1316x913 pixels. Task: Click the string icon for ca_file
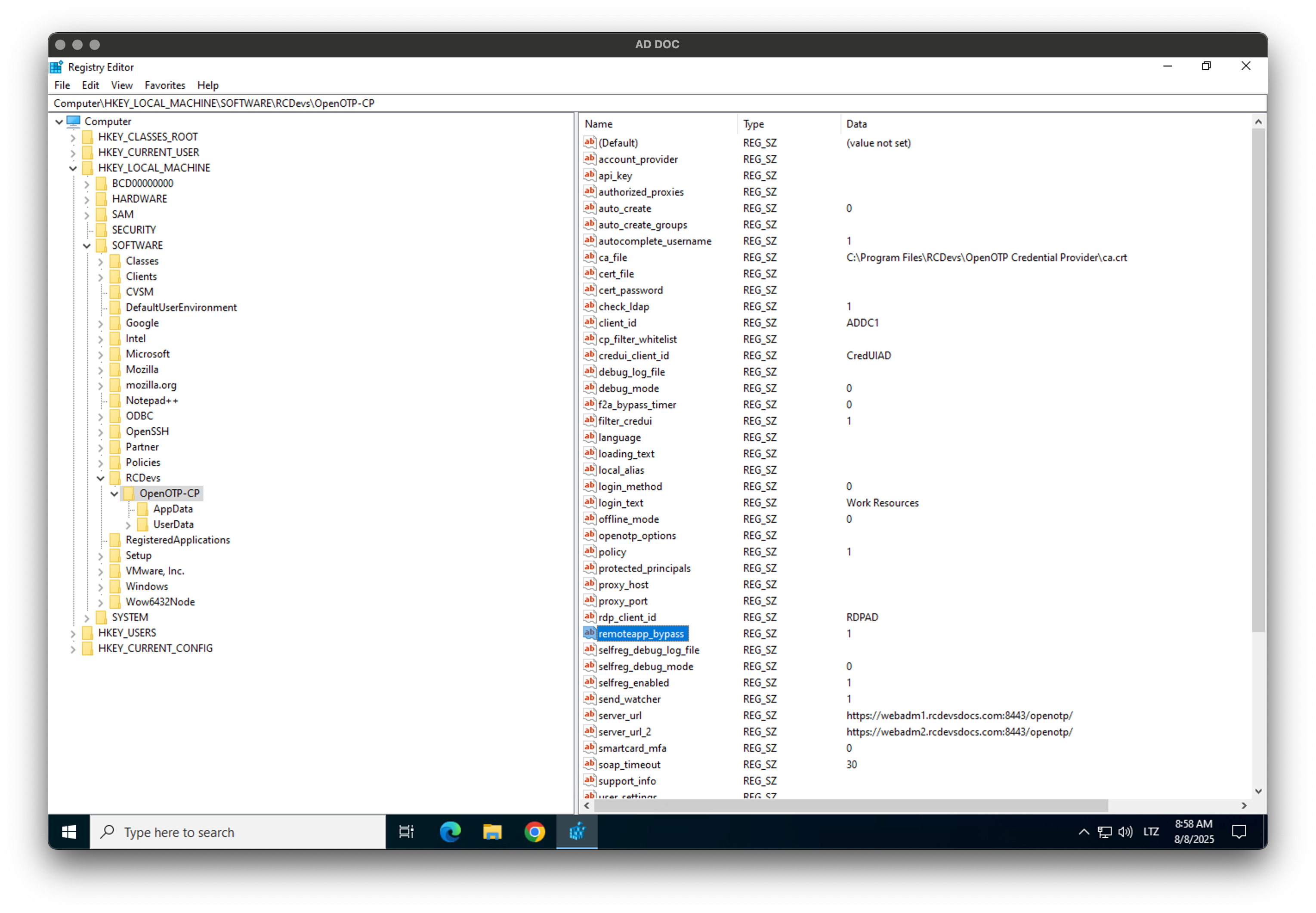pos(589,257)
